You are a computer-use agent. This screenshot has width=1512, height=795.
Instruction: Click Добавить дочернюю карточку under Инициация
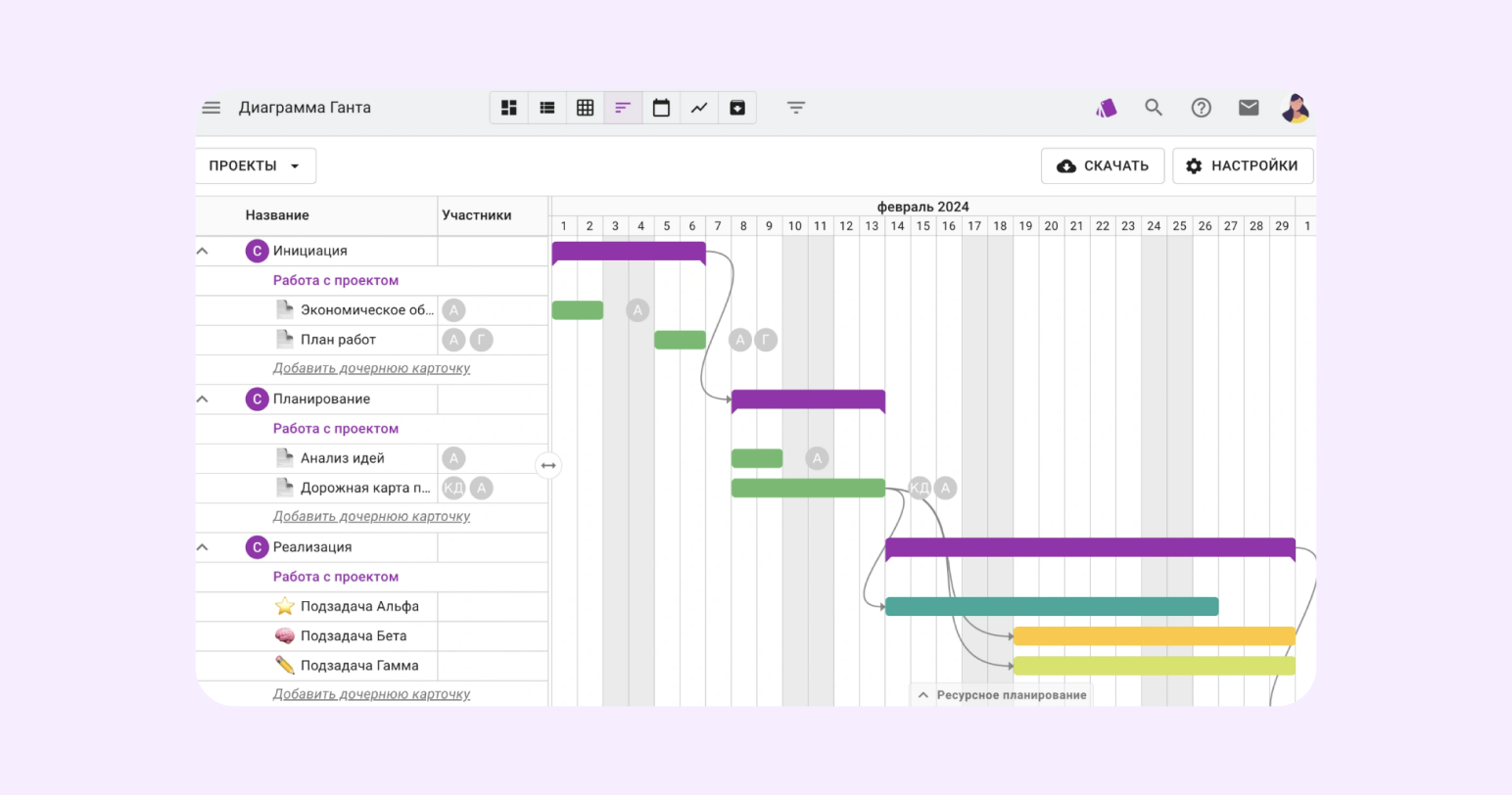tap(371, 368)
